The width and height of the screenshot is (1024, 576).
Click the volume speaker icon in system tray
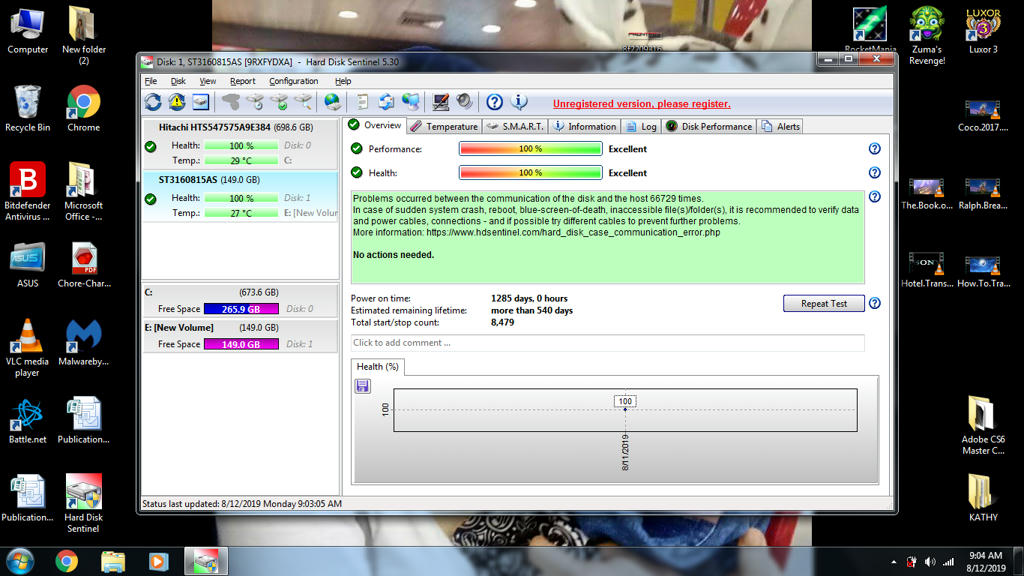tap(930, 562)
